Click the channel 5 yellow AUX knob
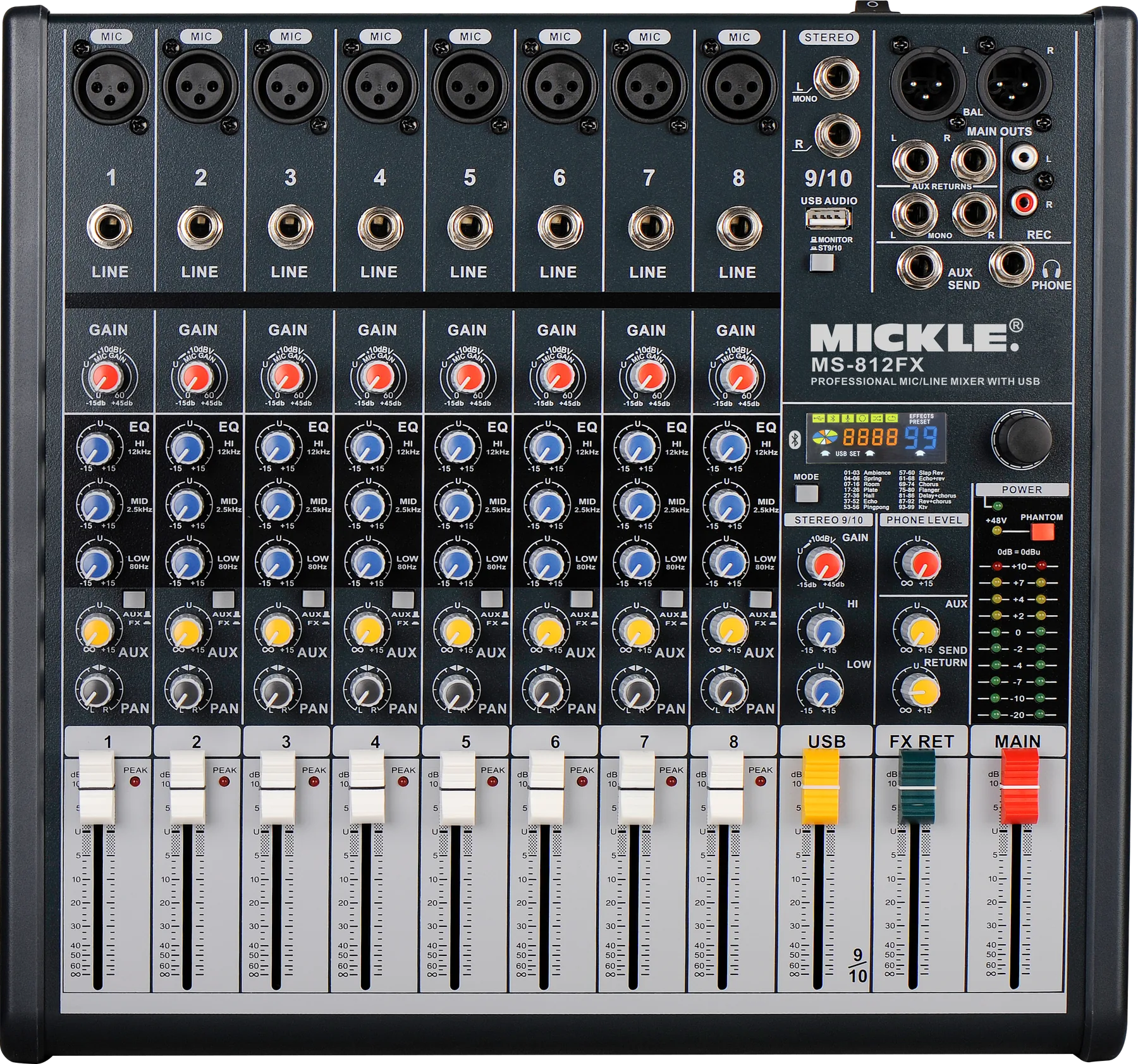1138x1064 pixels. tap(457, 631)
